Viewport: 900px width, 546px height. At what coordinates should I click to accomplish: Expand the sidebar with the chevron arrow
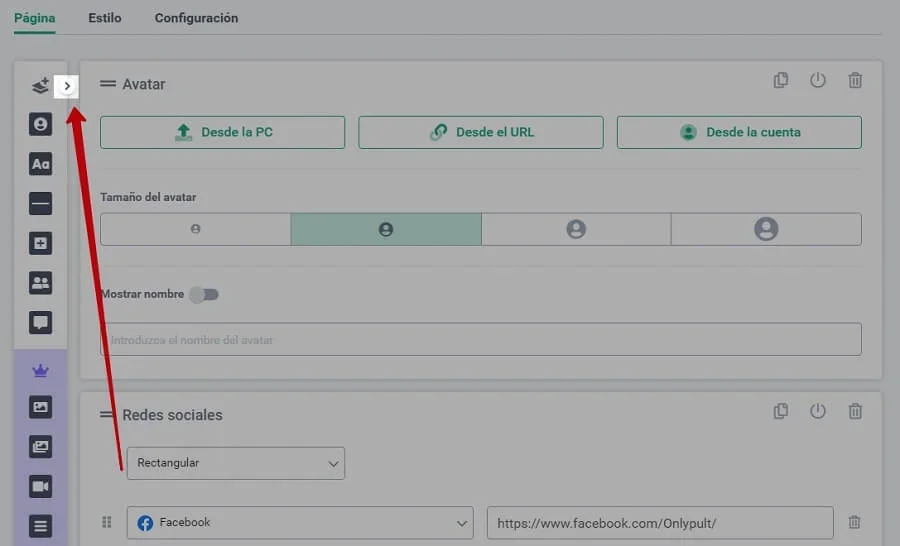pyautogui.click(x=67, y=86)
